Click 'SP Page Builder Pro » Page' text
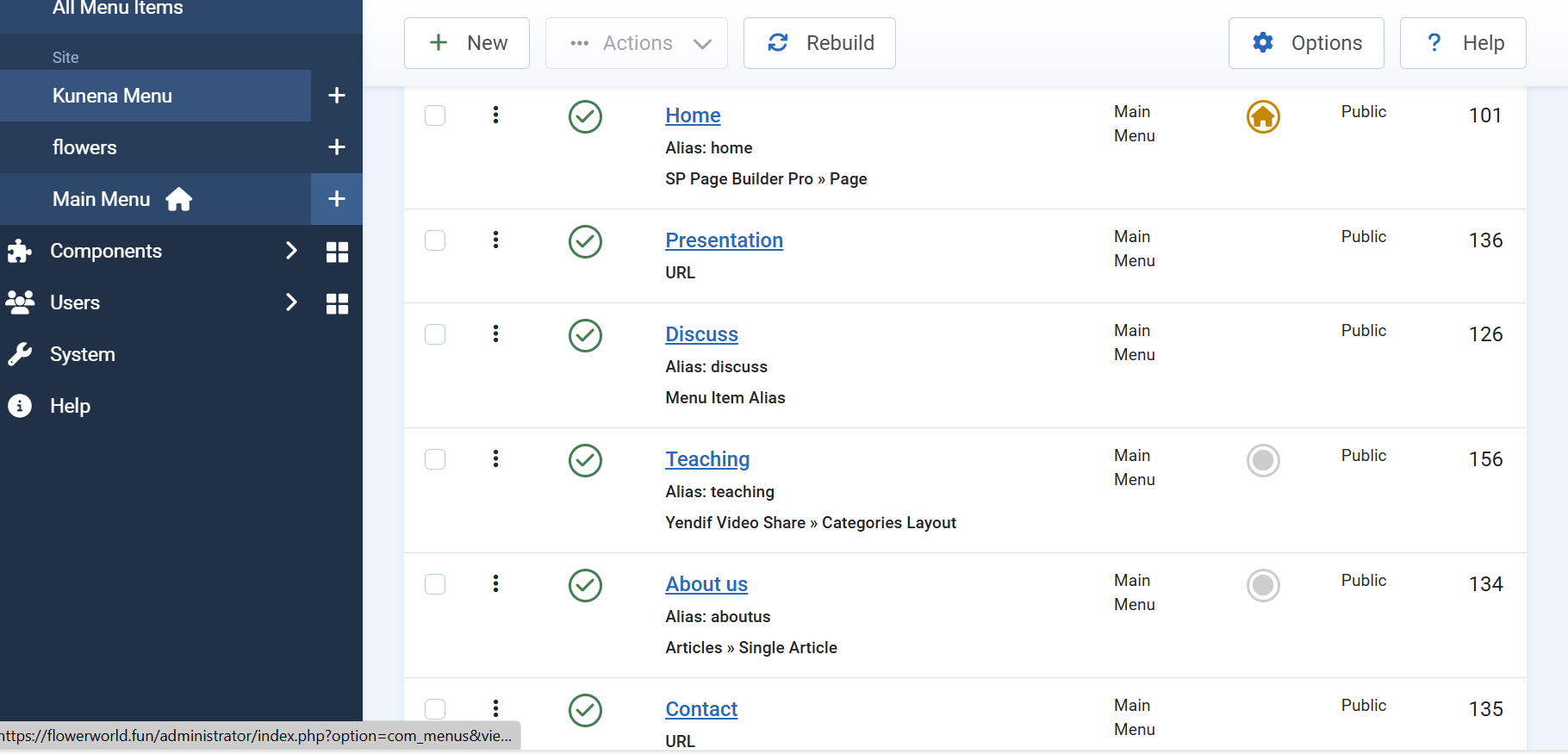1568x754 pixels. pos(766,179)
